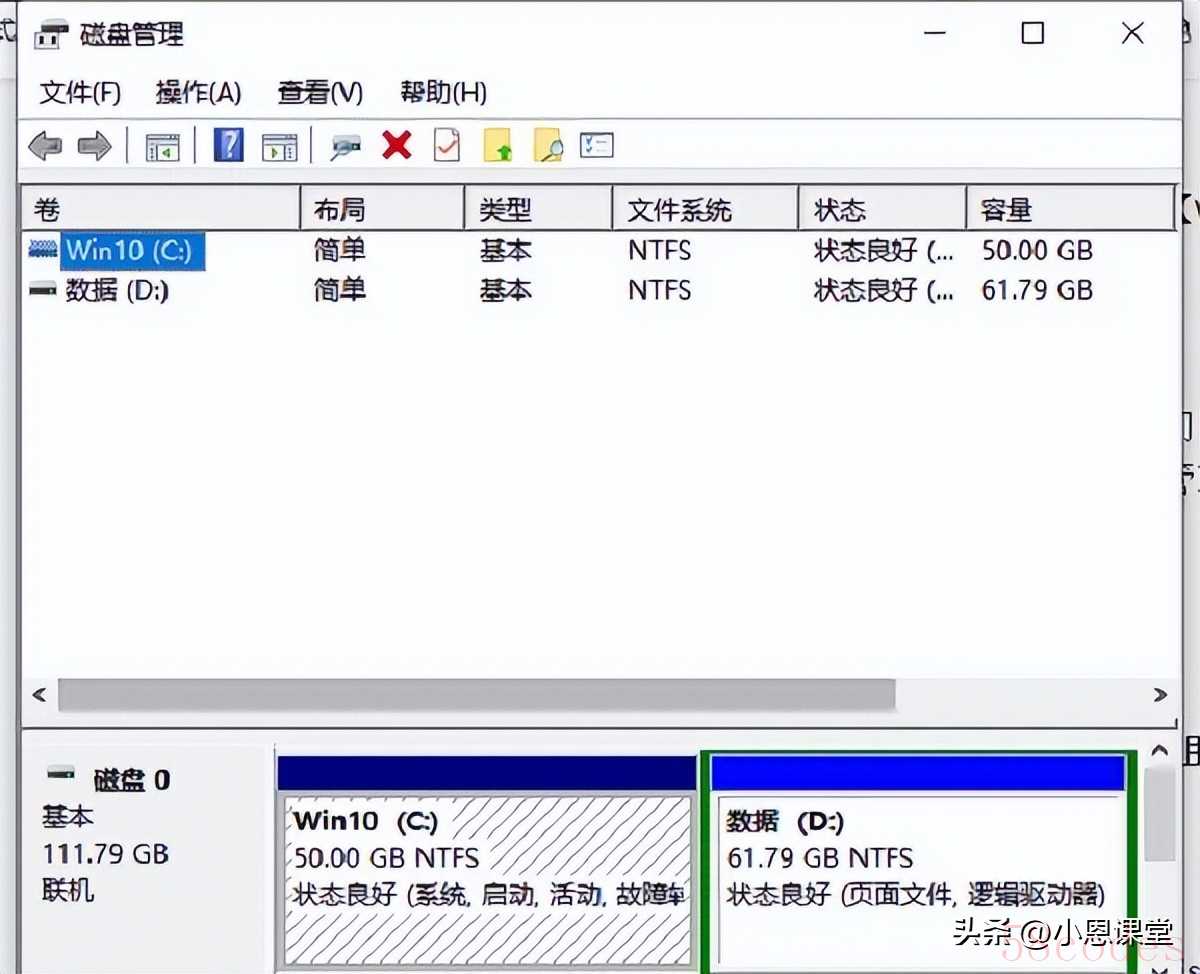Viewport: 1200px width, 974px height.
Task: Click the Back arrow toolbar icon
Action: click(45, 147)
